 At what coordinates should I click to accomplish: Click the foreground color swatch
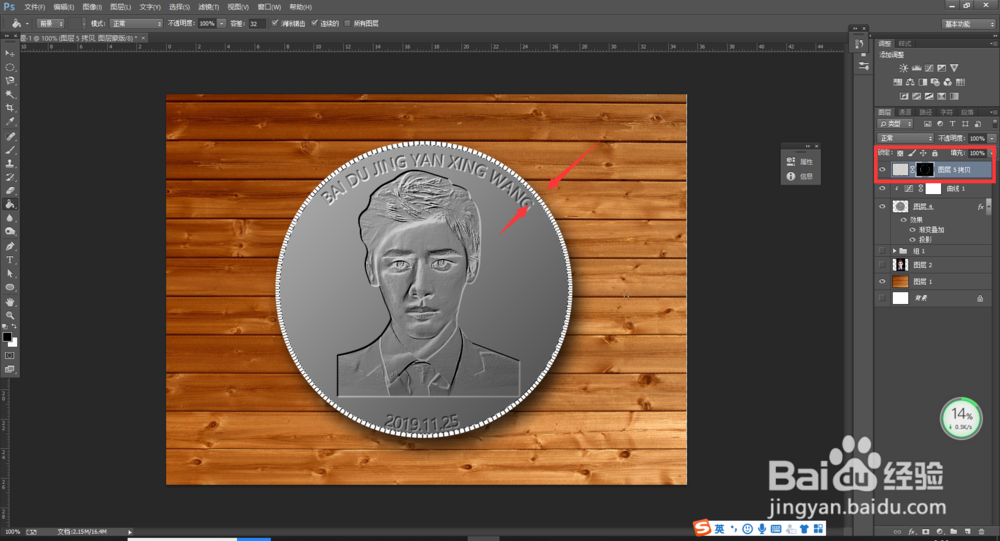tap(7, 337)
